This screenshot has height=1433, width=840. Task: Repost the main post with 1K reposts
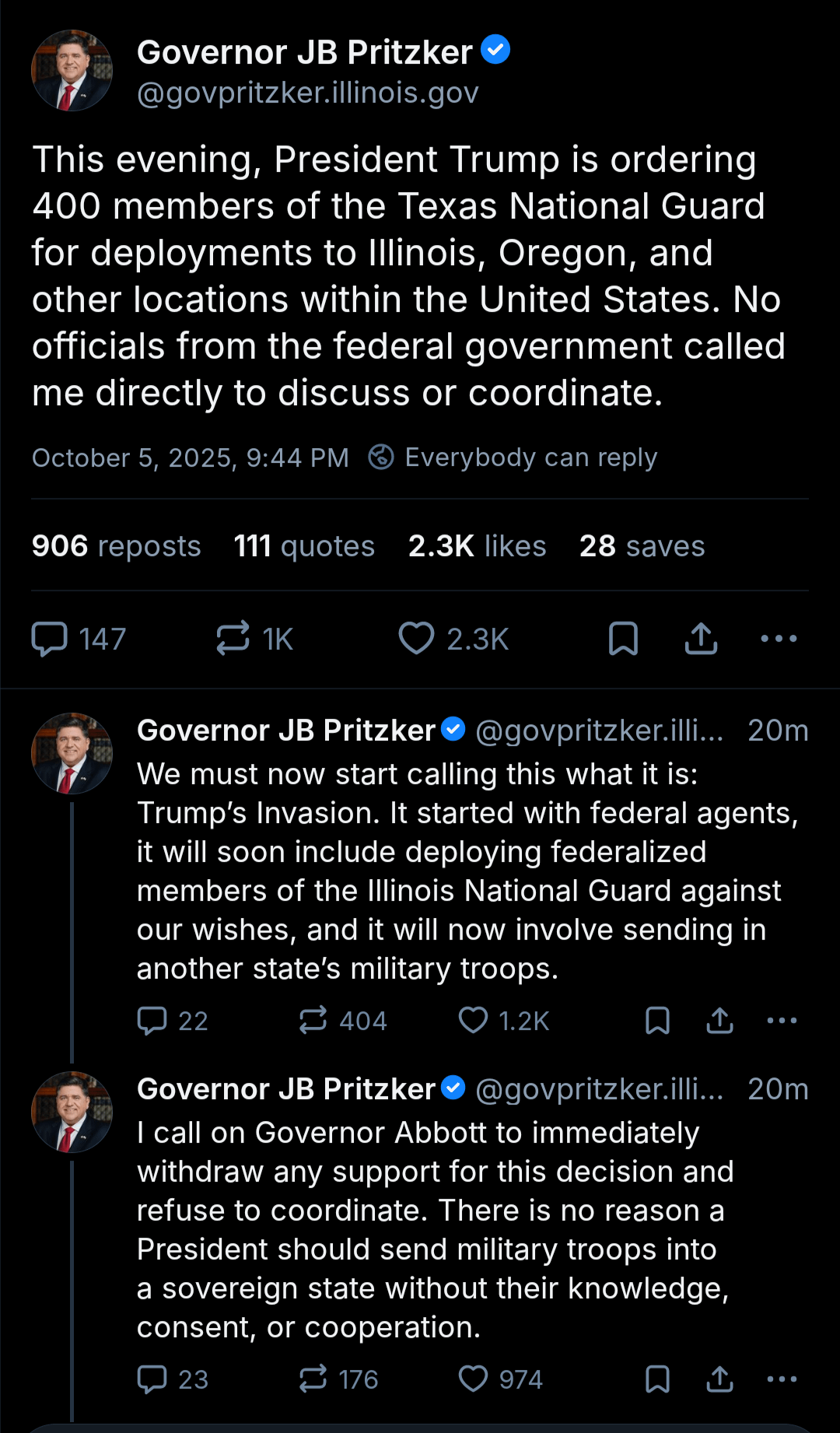coord(233,639)
